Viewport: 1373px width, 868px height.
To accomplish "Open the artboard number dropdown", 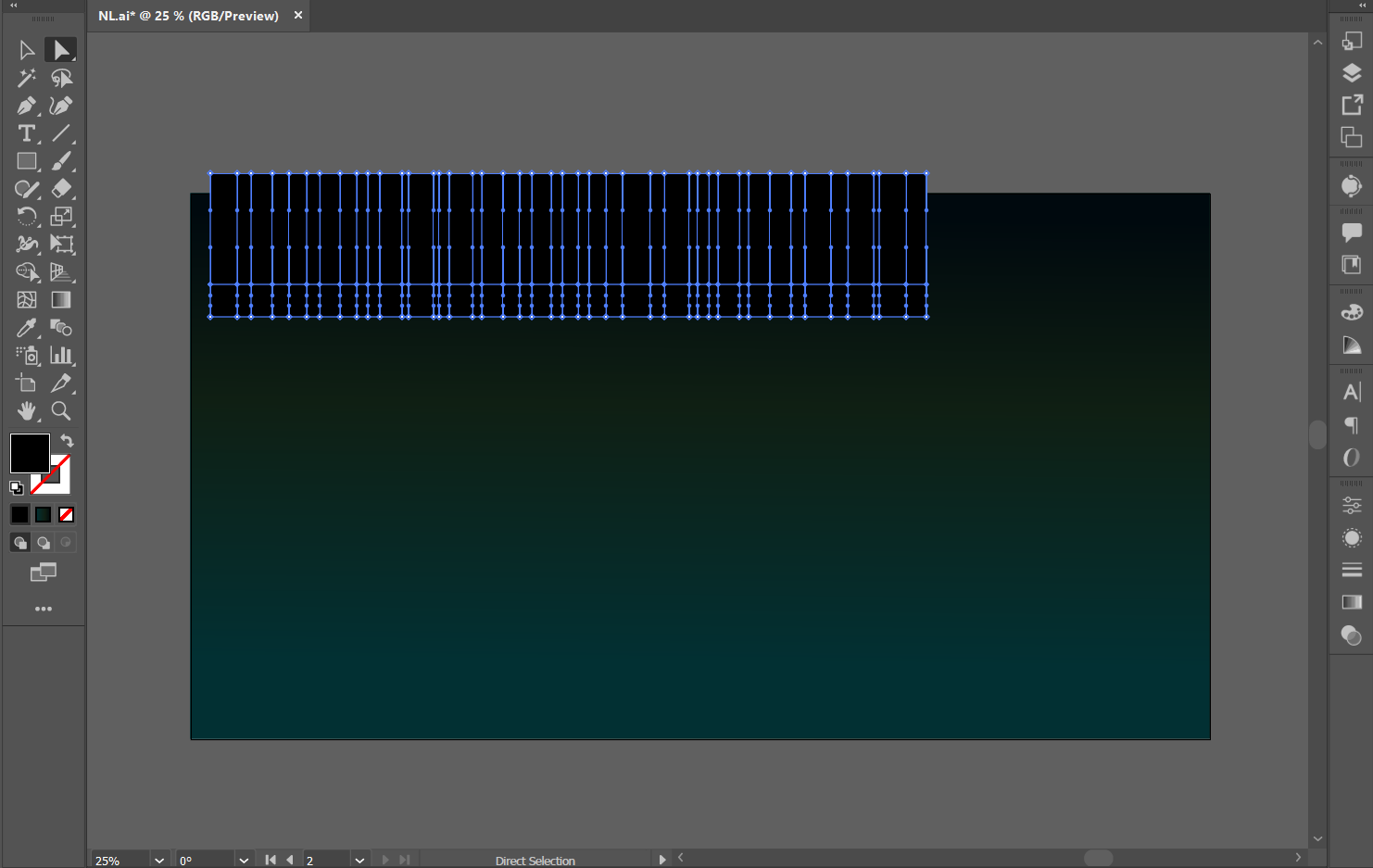I will (x=359, y=860).
